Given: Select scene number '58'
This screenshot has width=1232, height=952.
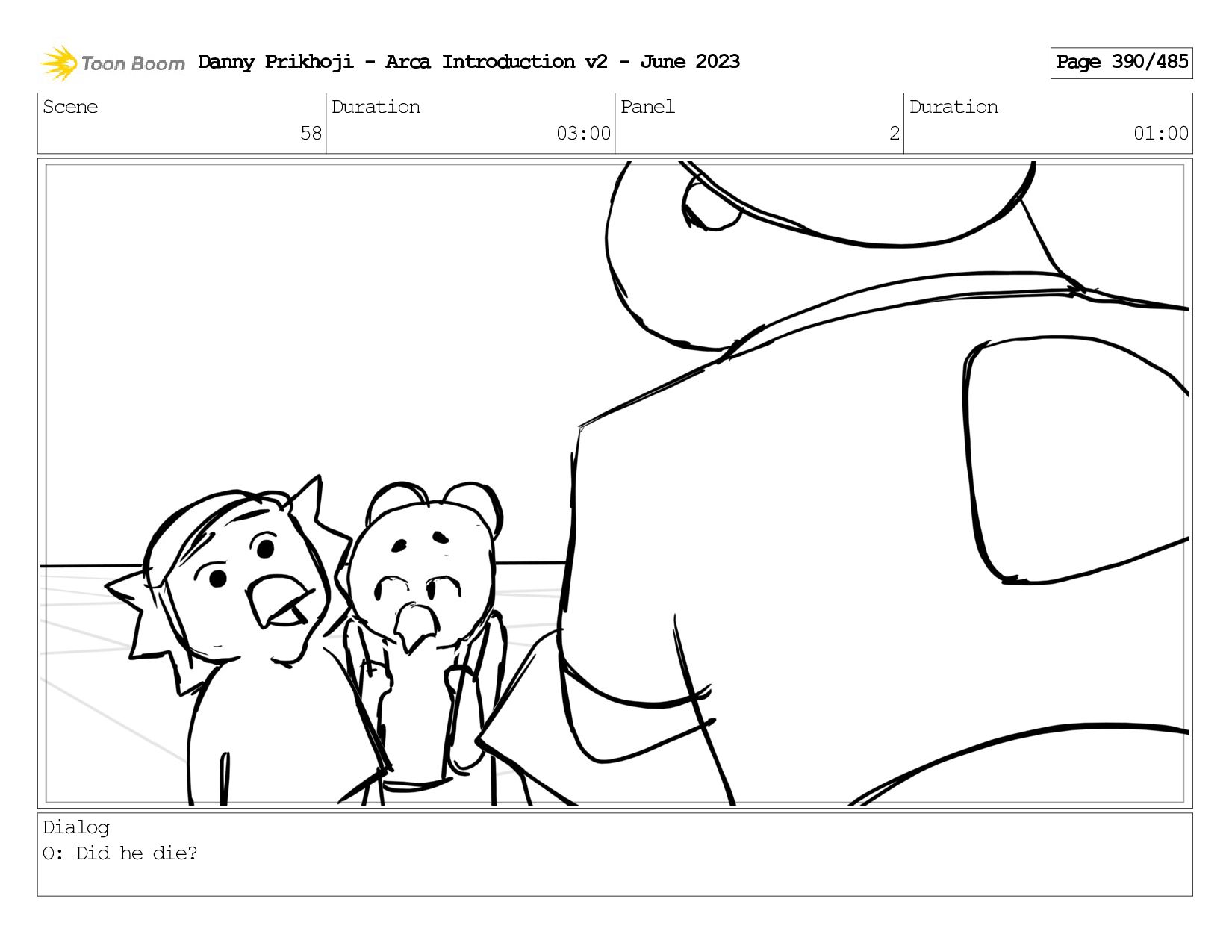Looking at the screenshot, I should tap(311, 134).
